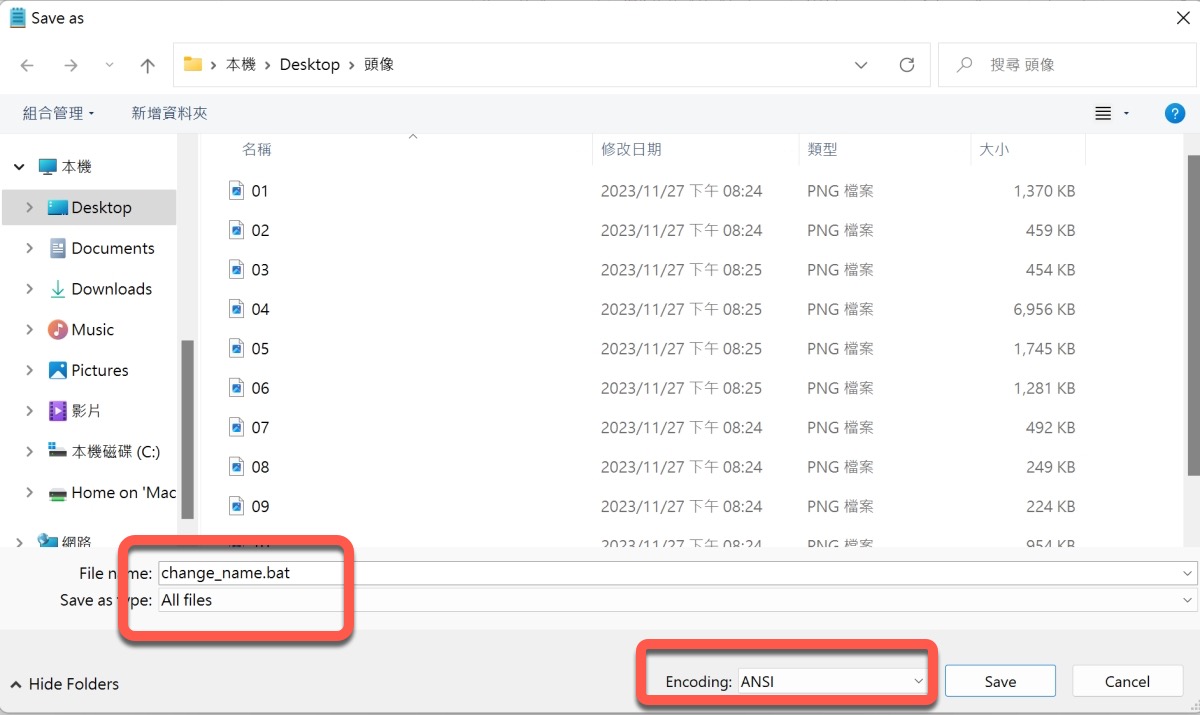Screen dimensions: 1200x715
Task: Select 本機 in the address breadcrumb
Action: click(x=241, y=64)
